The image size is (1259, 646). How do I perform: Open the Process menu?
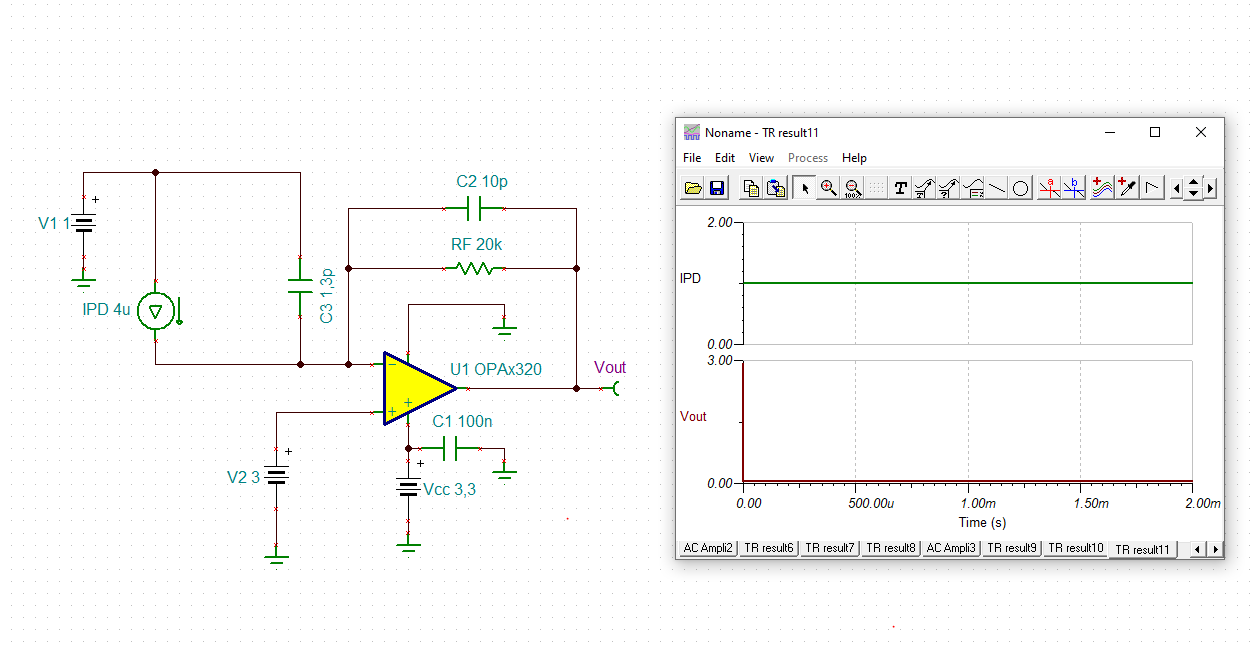point(808,158)
